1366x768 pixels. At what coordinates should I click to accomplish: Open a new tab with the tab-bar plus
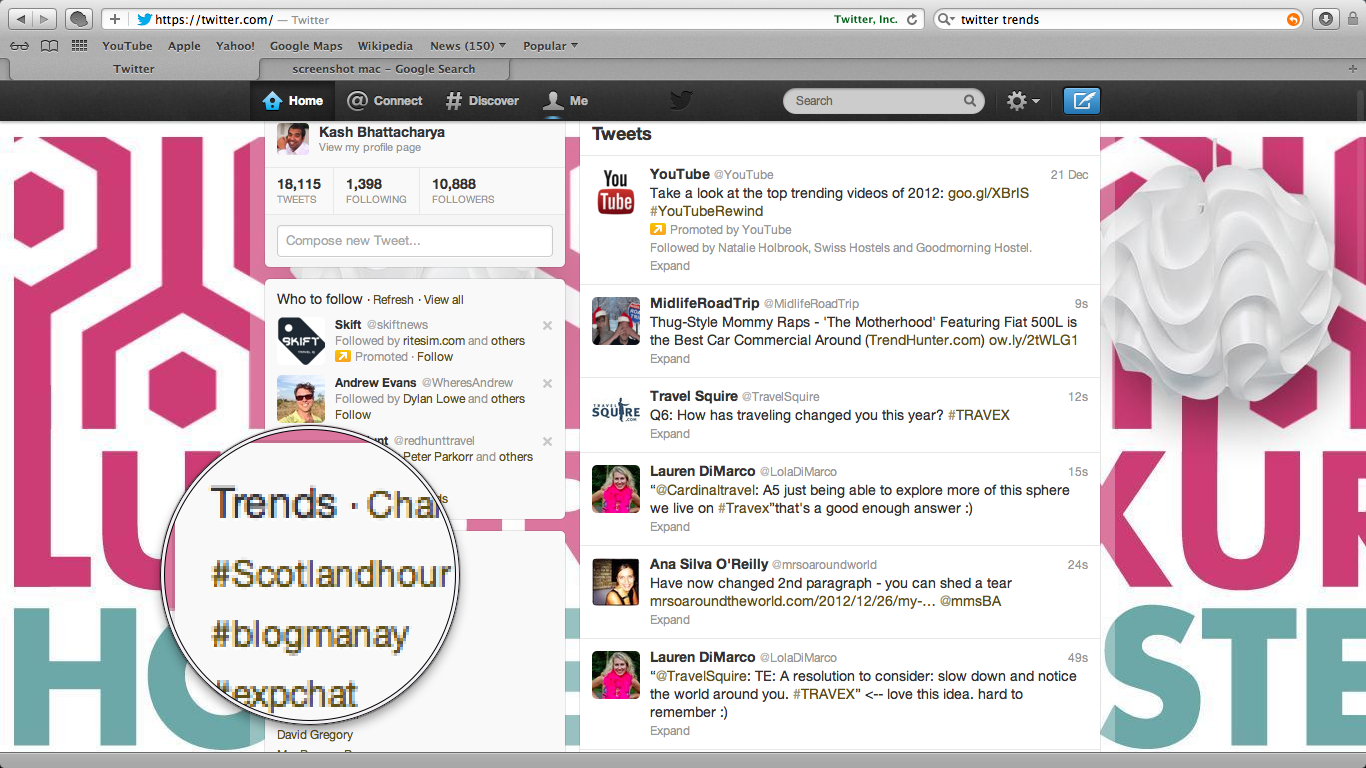[x=1351, y=69]
